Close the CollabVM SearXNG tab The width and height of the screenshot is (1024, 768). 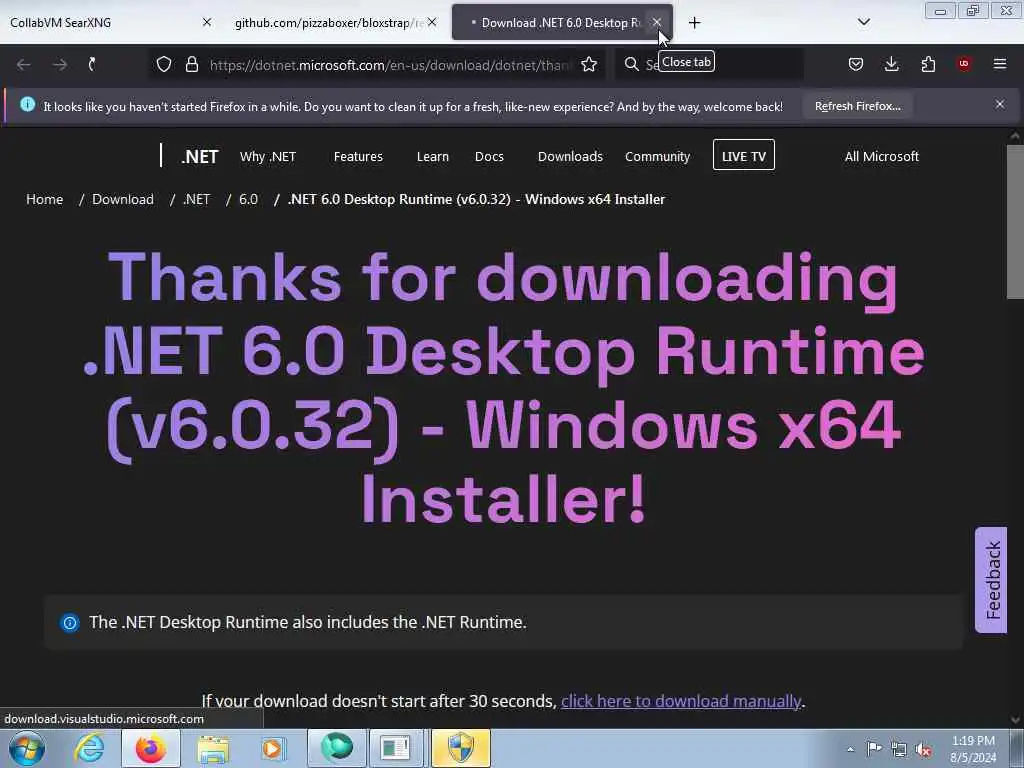pyautogui.click(x=207, y=22)
